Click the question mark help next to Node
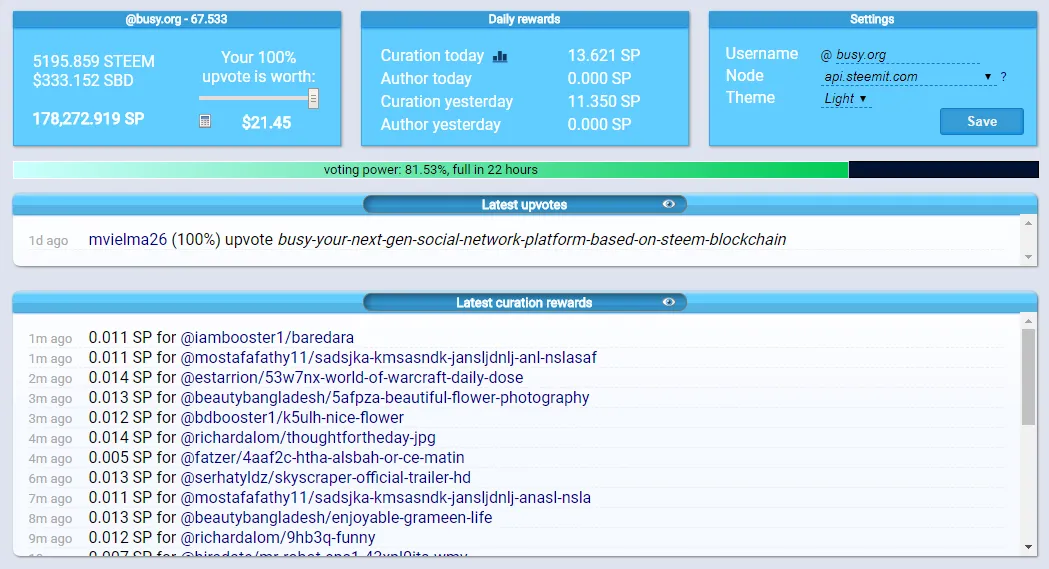This screenshot has height=569, width=1049. (x=1004, y=77)
